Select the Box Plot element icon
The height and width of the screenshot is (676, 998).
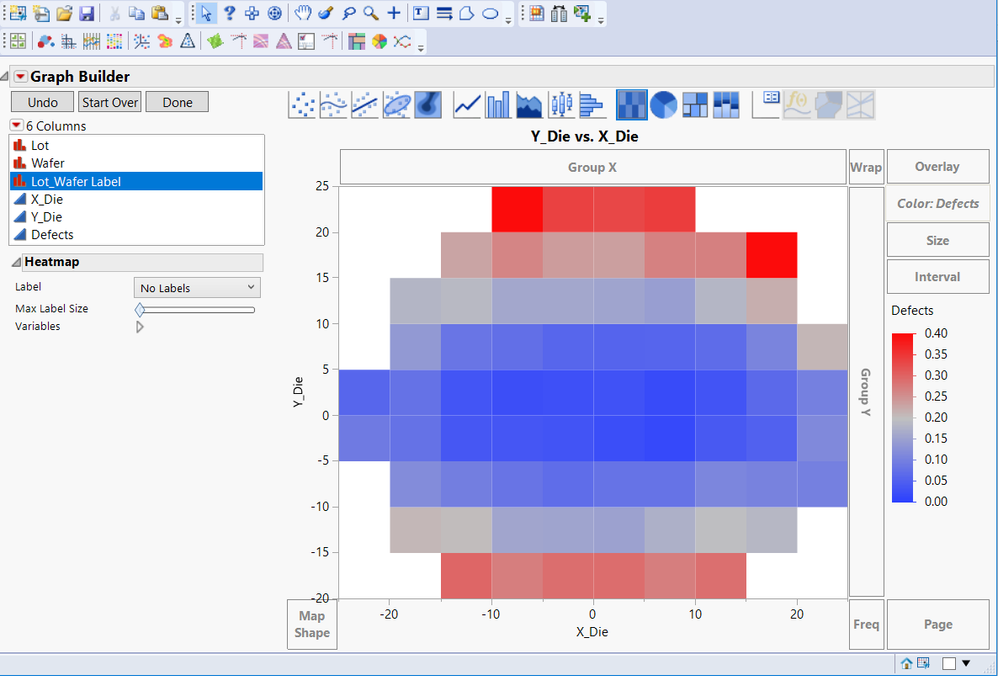(561, 104)
